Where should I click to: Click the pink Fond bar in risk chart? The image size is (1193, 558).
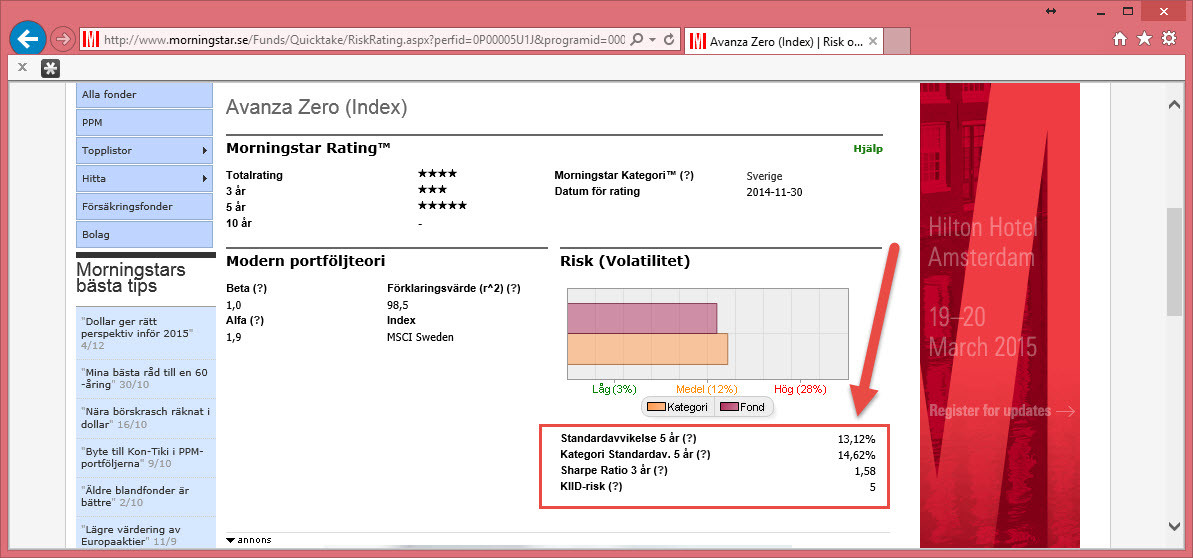tap(642, 318)
